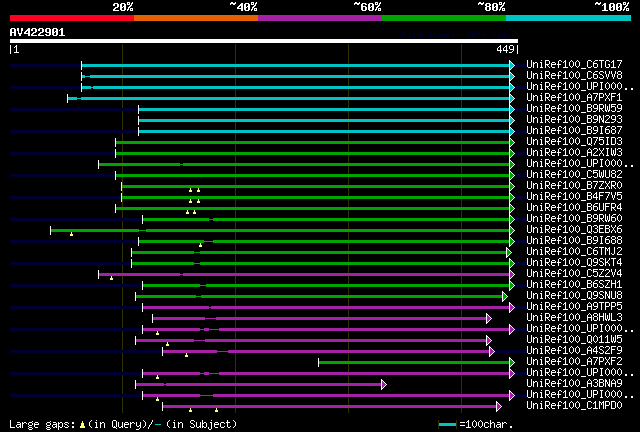Select hit label UniRef100_B9RW60

[574, 218]
